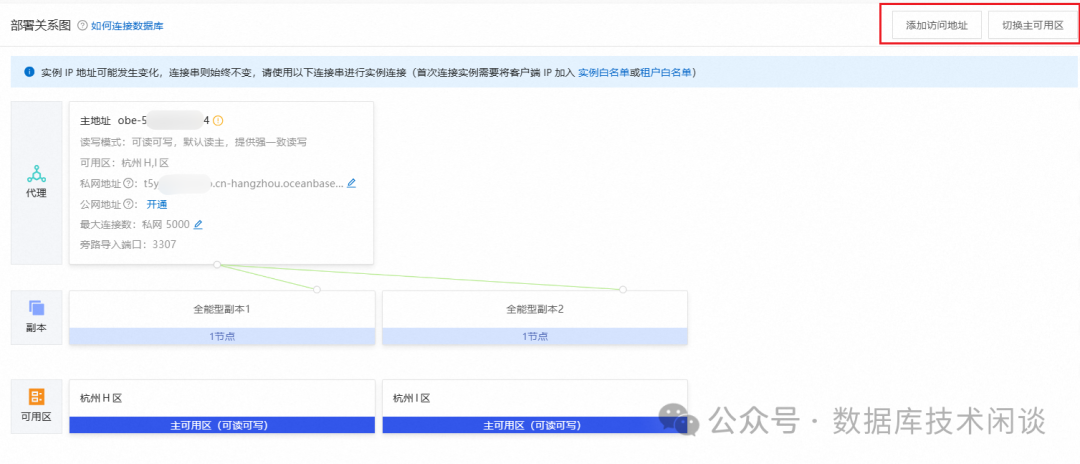This screenshot has width=1080, height=464.
Task: Open the 实例白名单 link
Action: 603,72
